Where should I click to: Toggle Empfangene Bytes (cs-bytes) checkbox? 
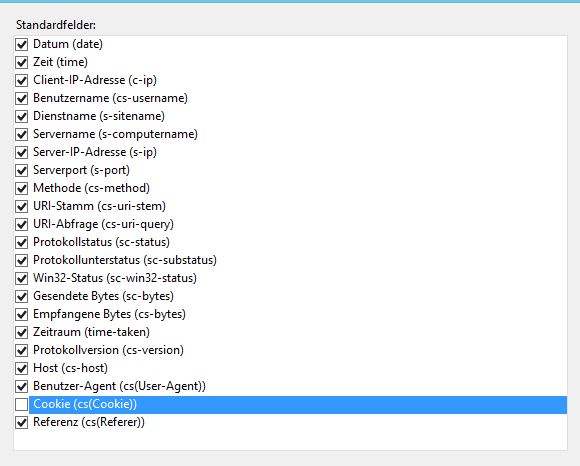(21, 314)
